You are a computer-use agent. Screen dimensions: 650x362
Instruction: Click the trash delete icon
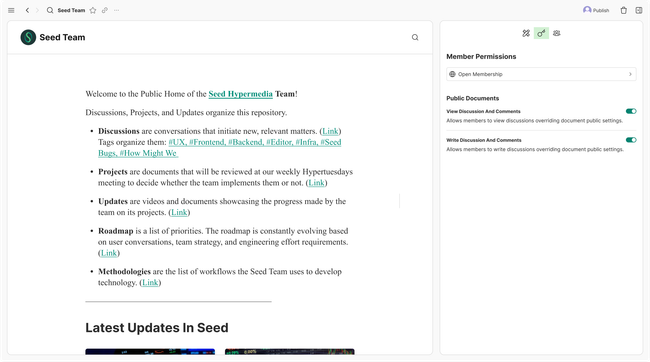623,10
